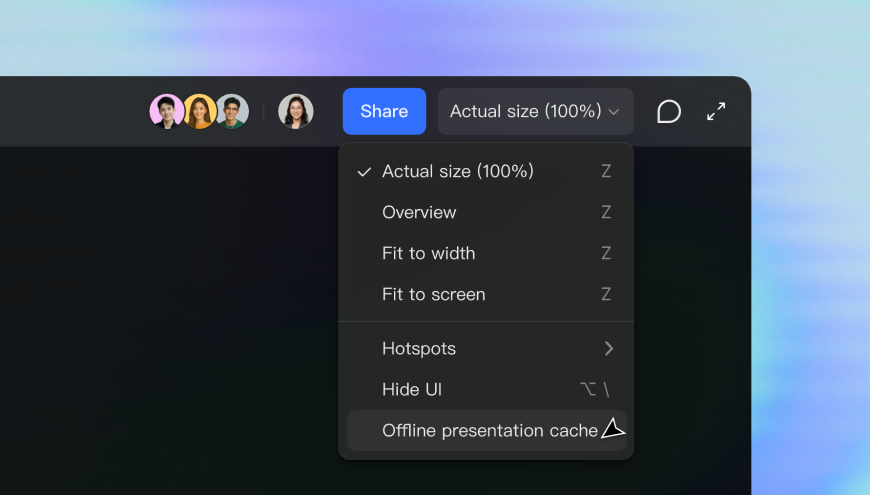Open the current user's profile avatar

[x=296, y=111]
